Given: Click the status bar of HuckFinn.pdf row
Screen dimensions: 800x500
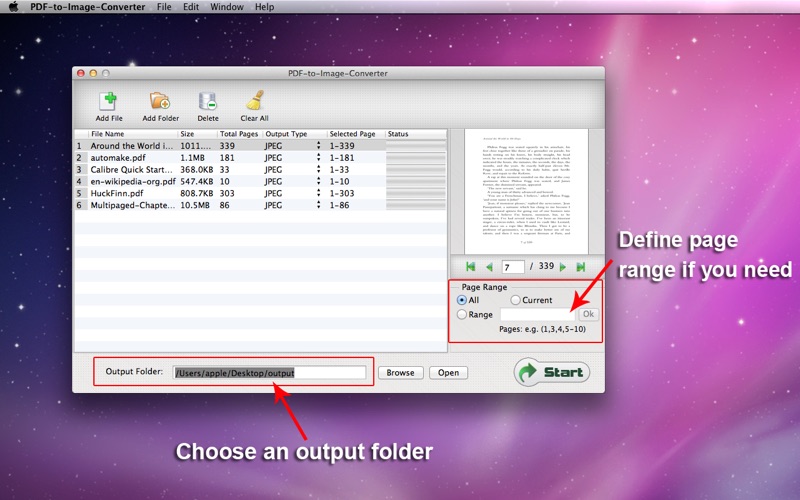Looking at the screenshot, I should [x=416, y=193].
